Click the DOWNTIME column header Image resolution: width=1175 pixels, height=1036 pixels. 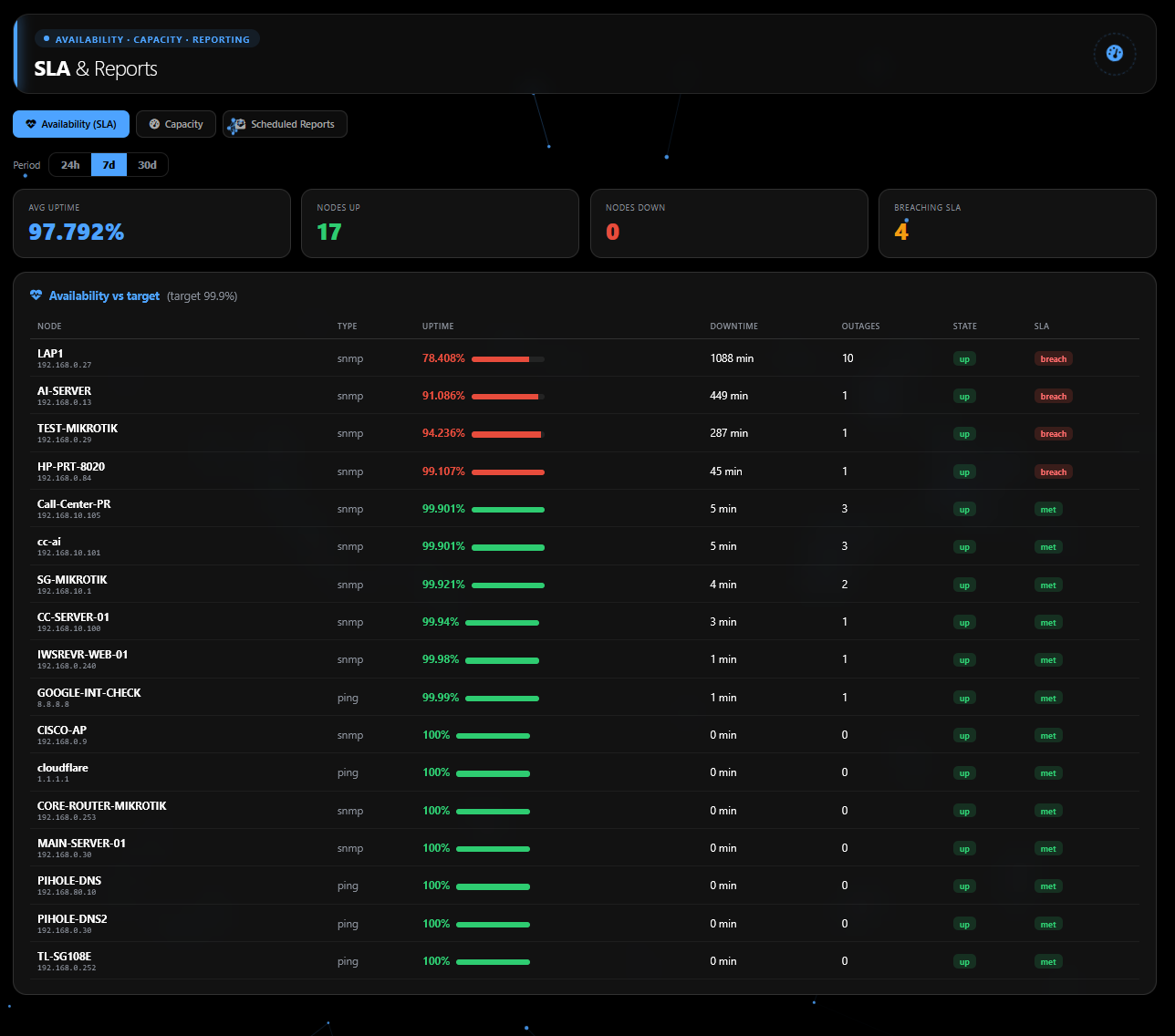[734, 326]
